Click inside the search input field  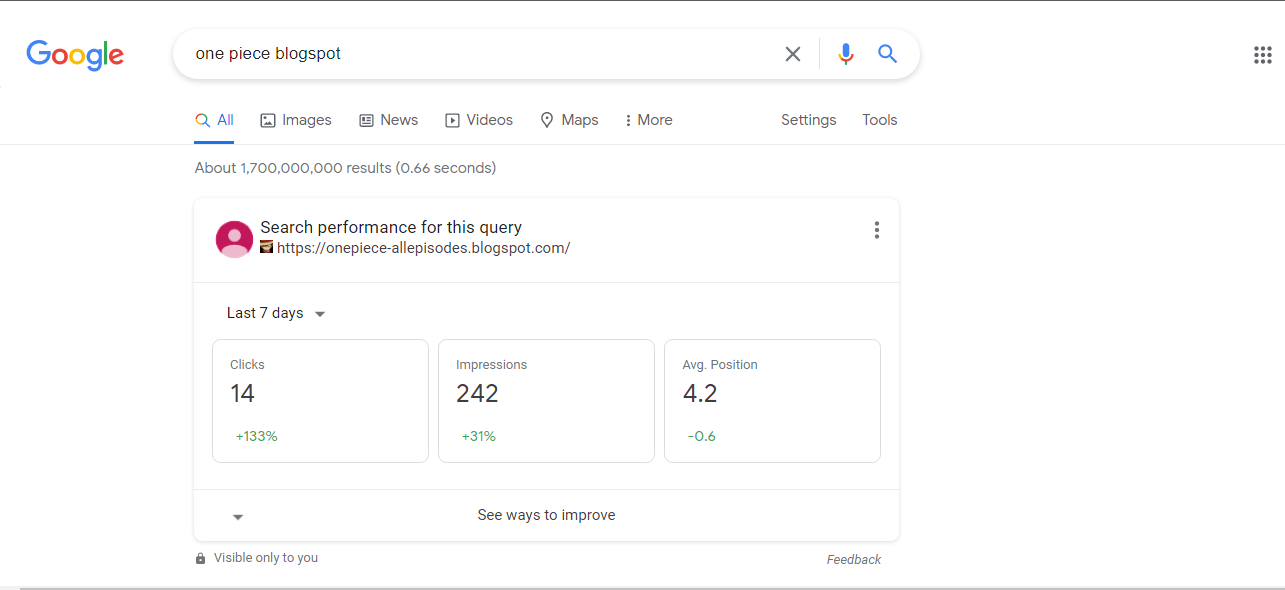click(450, 53)
